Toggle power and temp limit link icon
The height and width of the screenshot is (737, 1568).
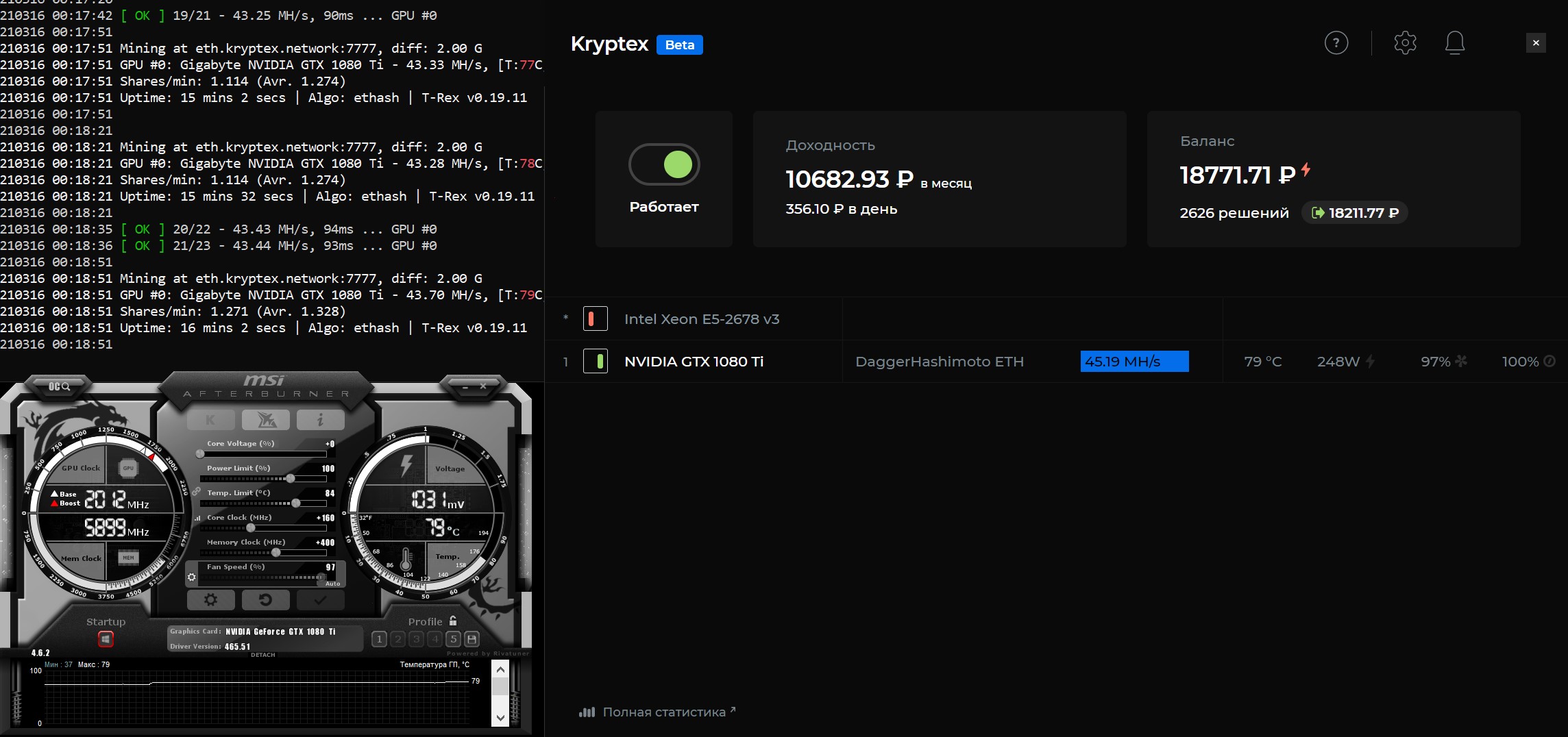pos(196,492)
